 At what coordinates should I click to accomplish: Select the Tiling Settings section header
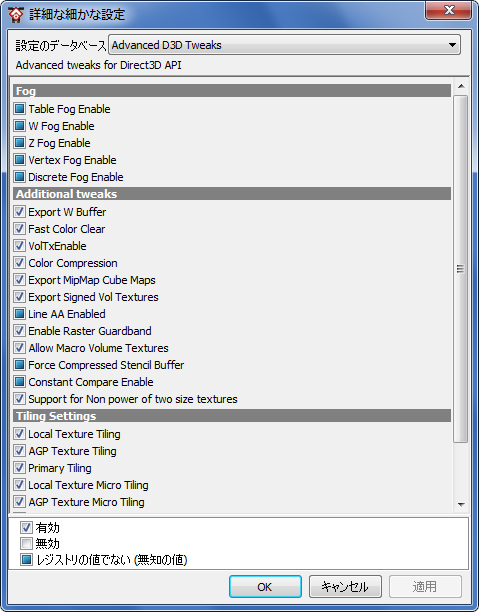point(232,416)
